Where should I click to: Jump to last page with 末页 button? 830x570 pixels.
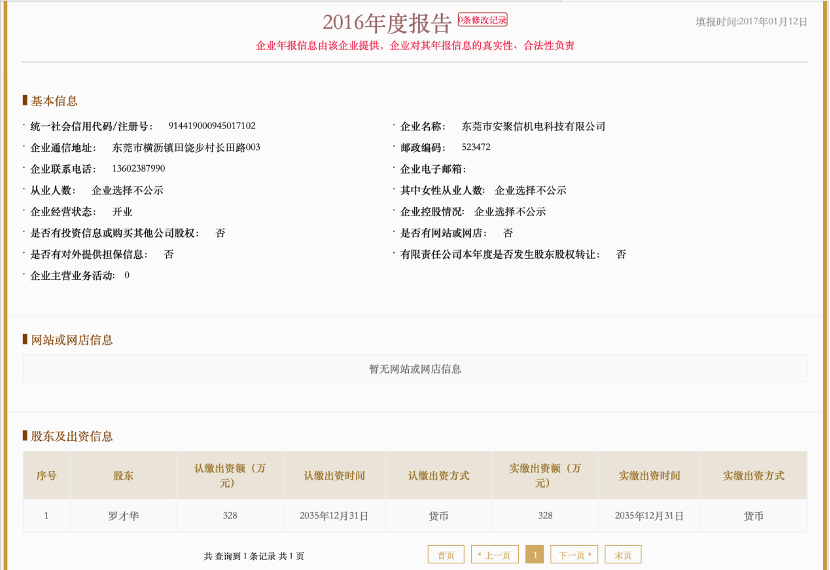pyautogui.click(x=623, y=555)
